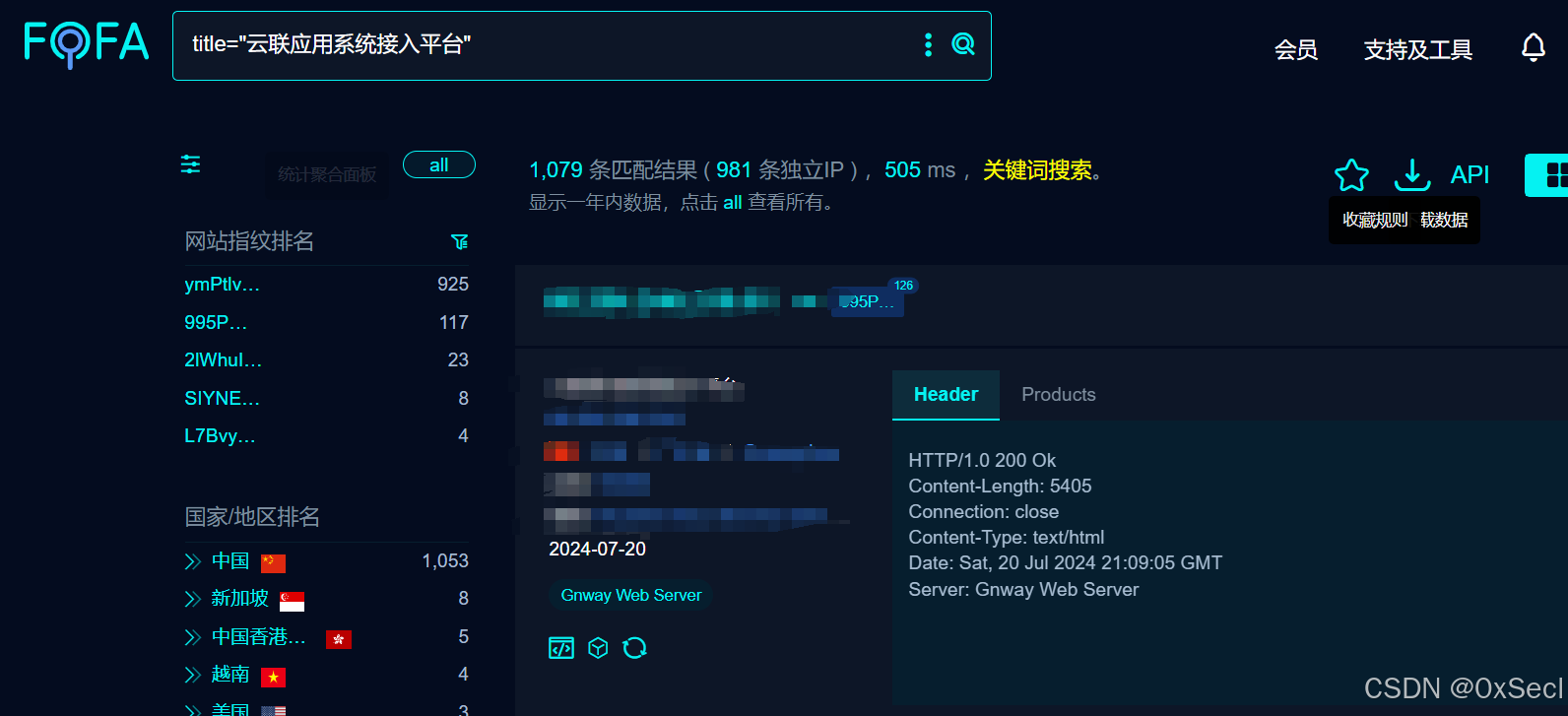
Task: Click Gnway Web Server tag
Action: tap(631, 596)
